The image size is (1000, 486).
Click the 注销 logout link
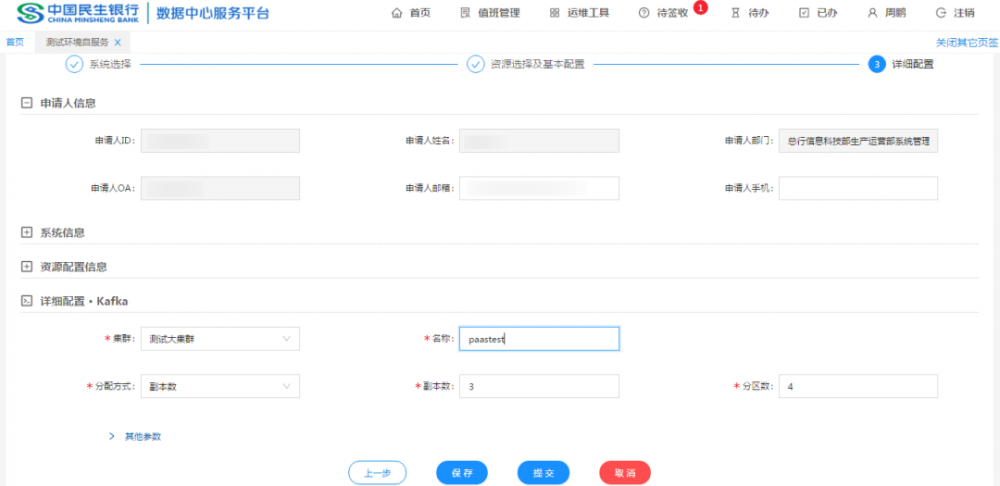964,13
